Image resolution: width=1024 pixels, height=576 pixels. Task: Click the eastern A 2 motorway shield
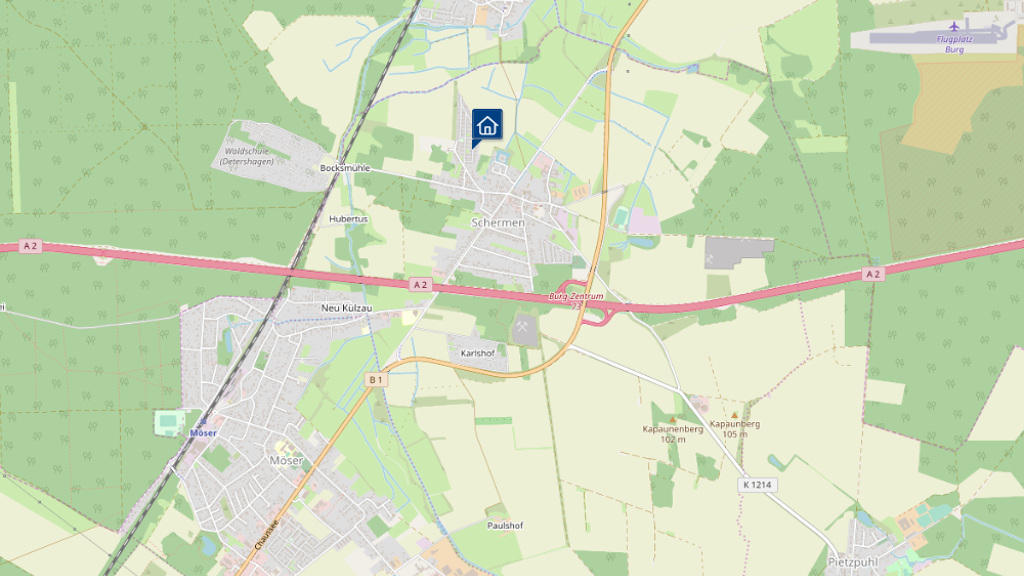coord(873,274)
